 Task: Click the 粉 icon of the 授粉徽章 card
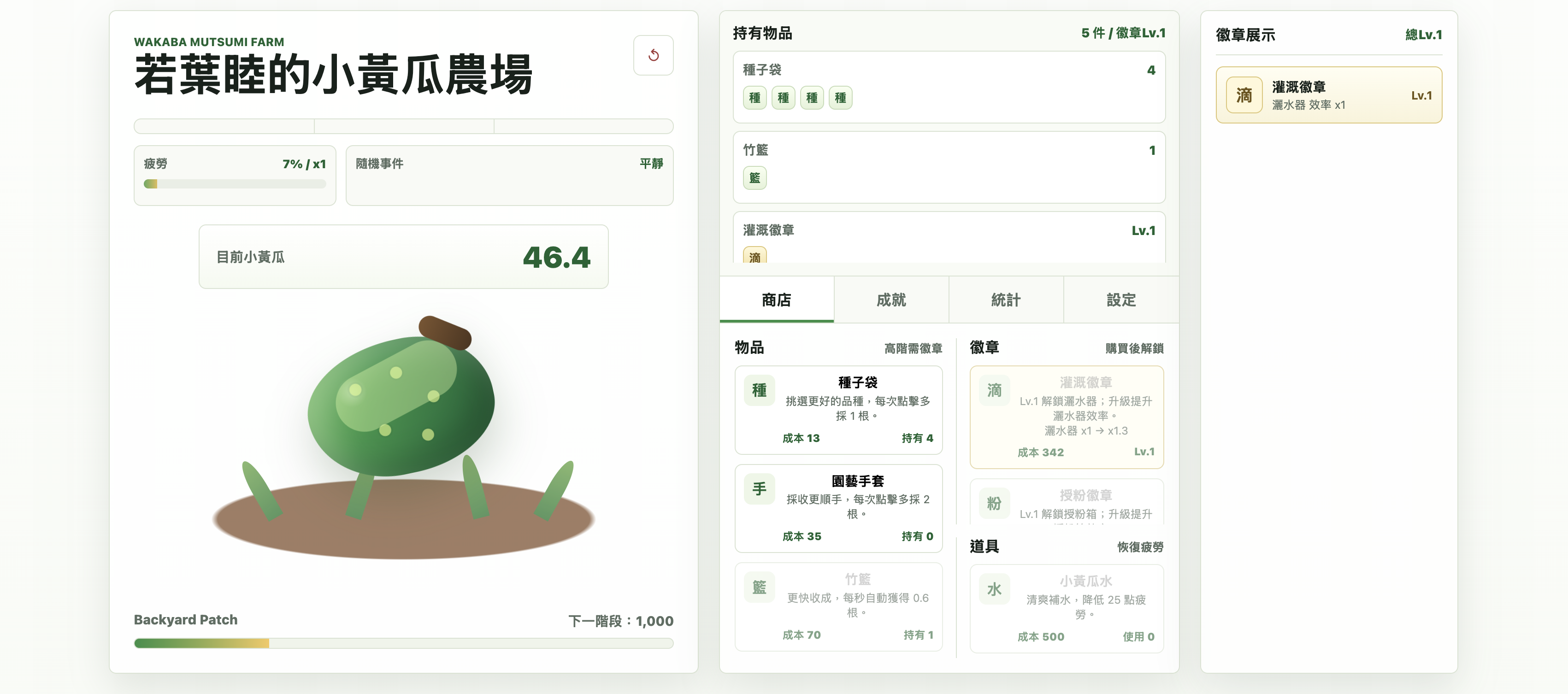coord(994,504)
